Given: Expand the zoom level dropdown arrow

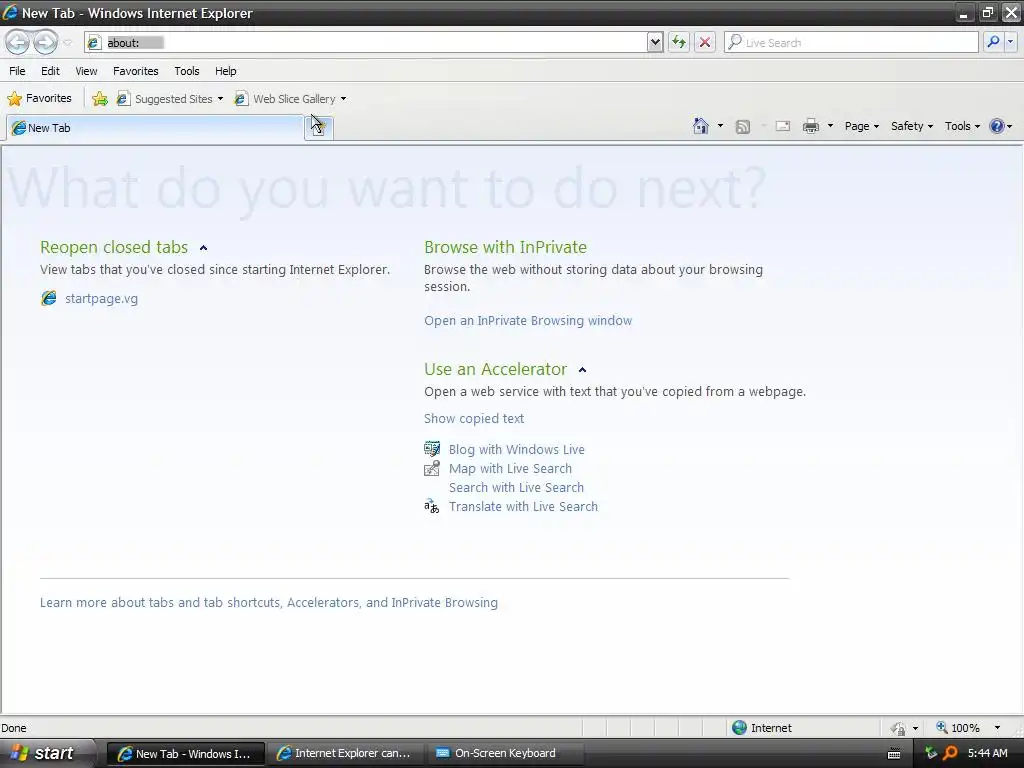Looking at the screenshot, I should click(x=997, y=728).
